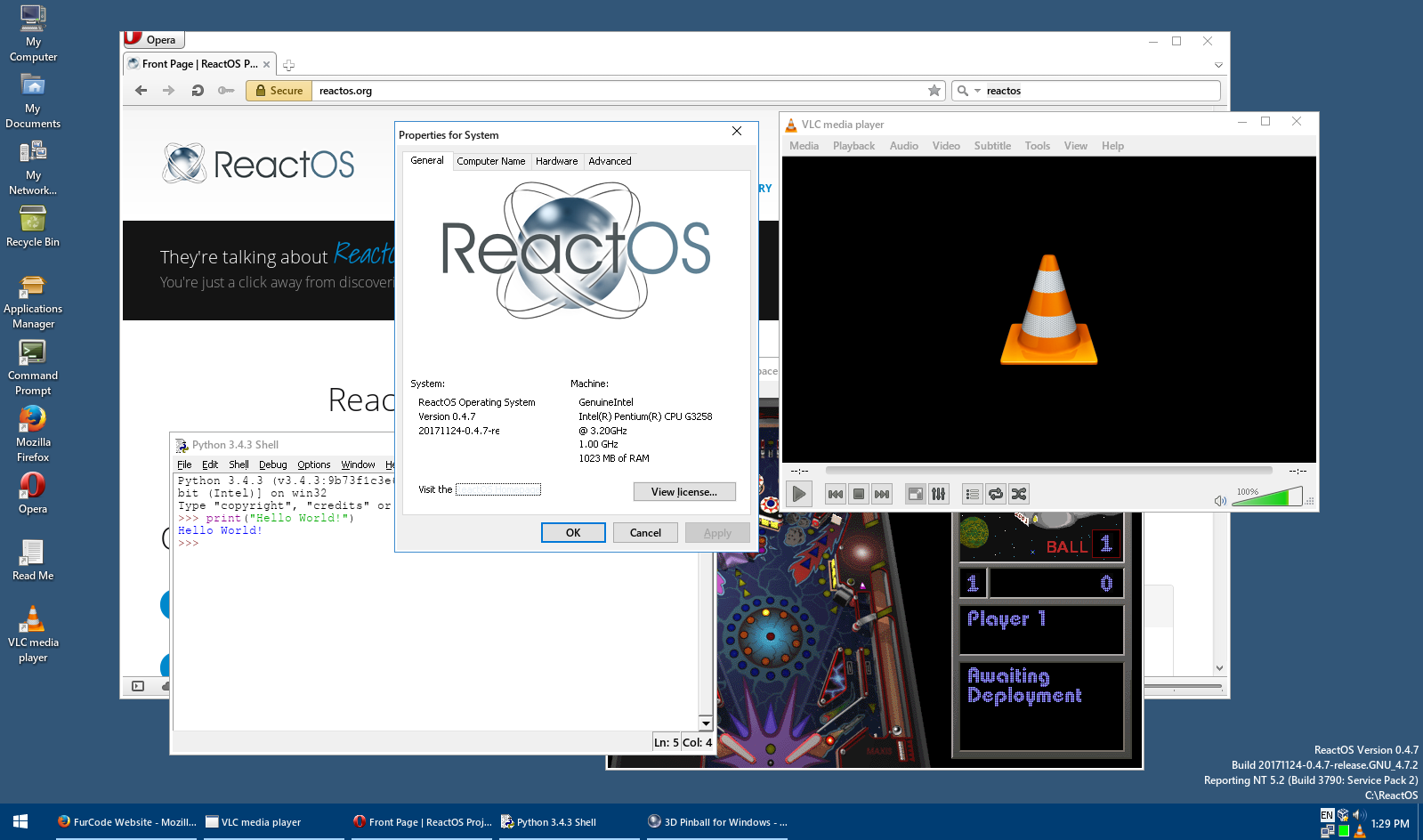Image resolution: width=1423 pixels, height=840 pixels.
Task: Click Opera back navigation arrow
Action: point(141,90)
